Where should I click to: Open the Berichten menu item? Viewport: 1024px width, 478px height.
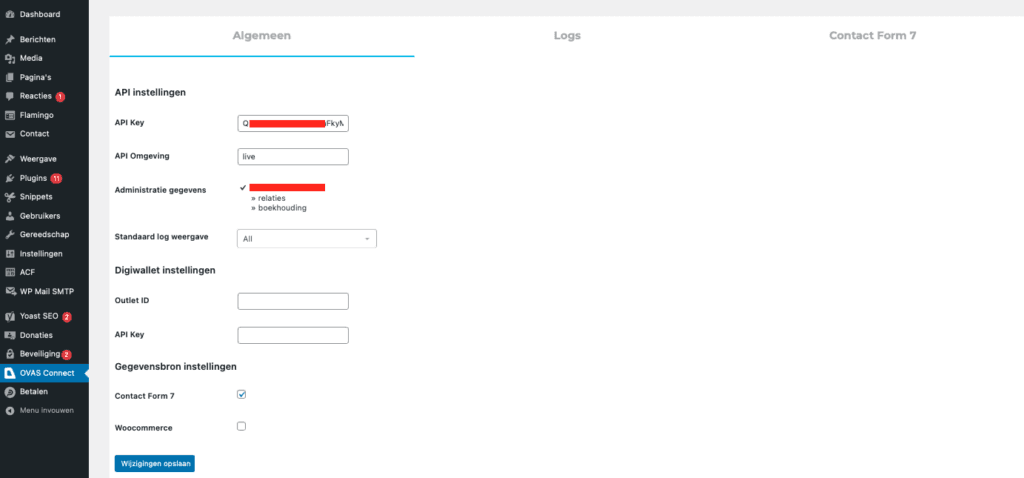point(38,40)
